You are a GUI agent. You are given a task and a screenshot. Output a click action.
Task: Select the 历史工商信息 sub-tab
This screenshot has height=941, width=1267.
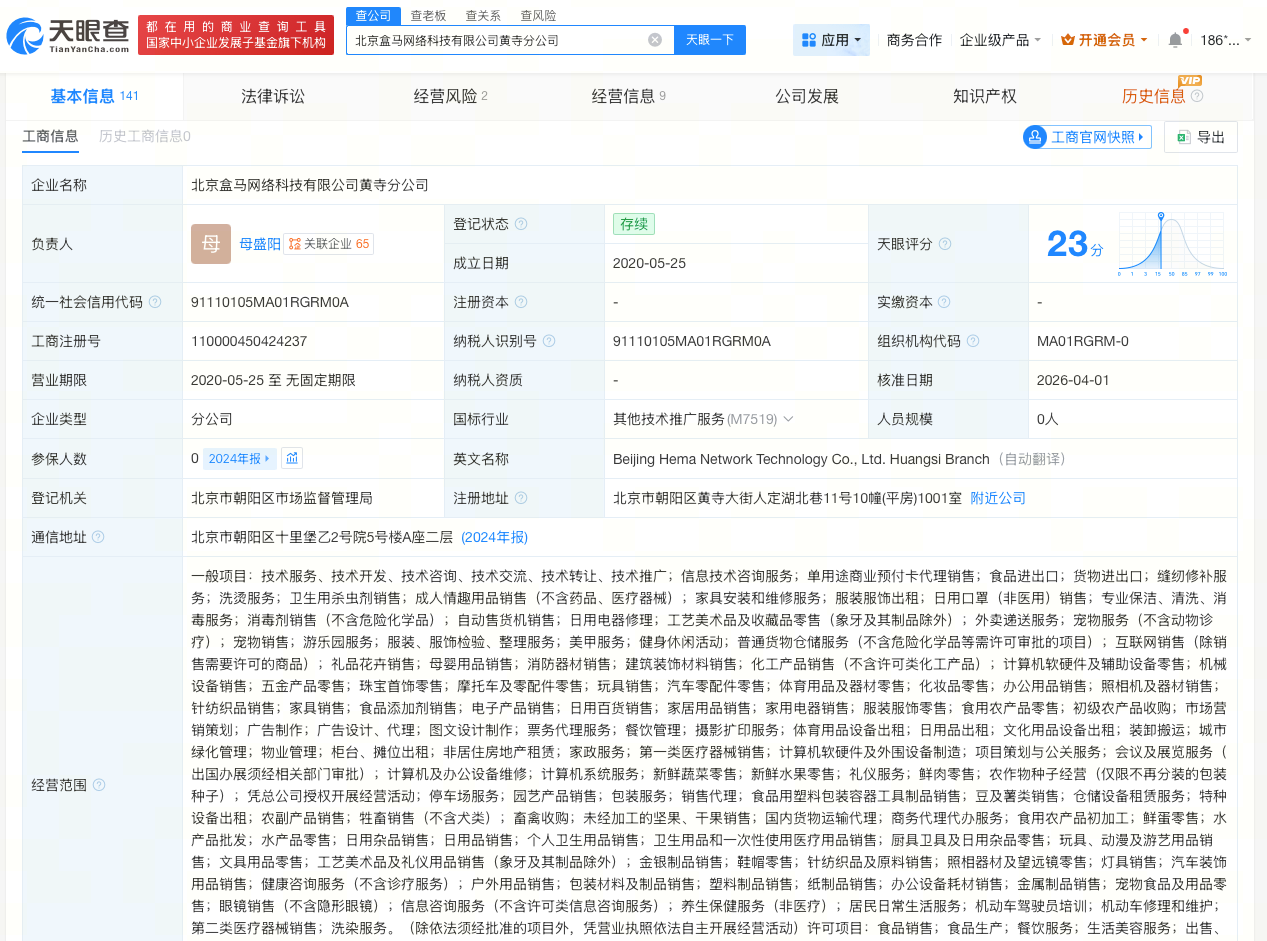(x=144, y=137)
